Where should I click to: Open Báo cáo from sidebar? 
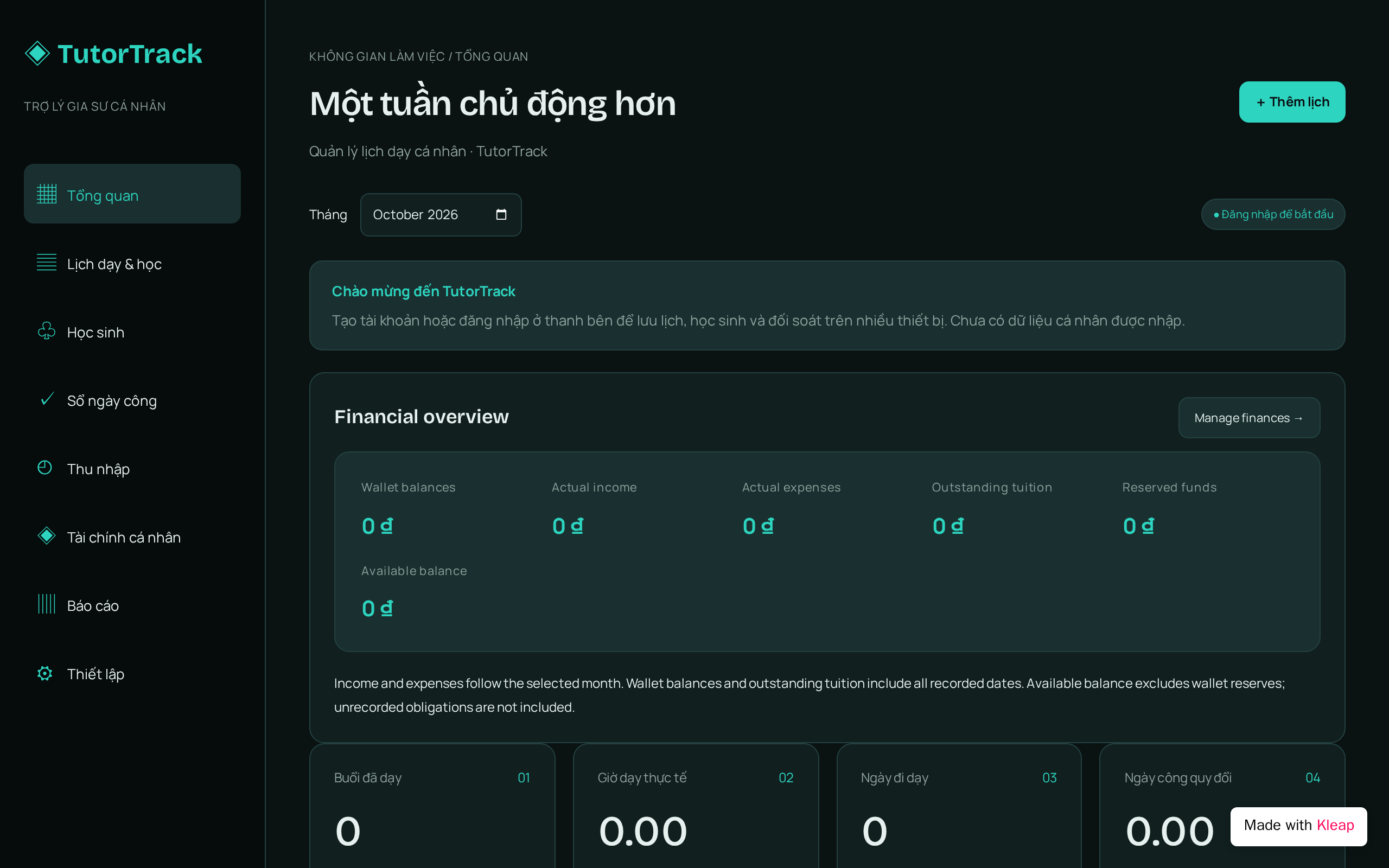(x=132, y=604)
